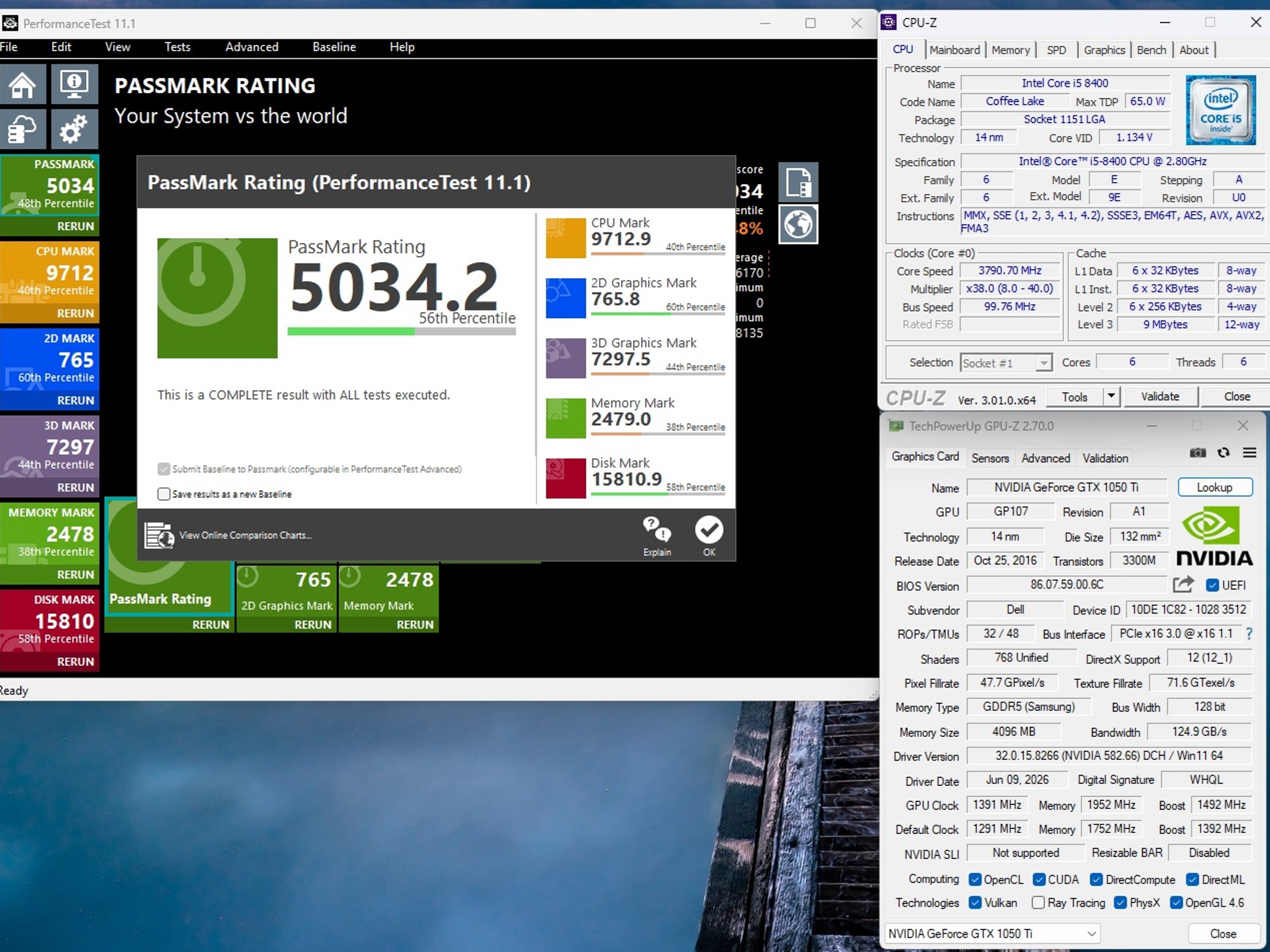Enable Save results as a new Baseline
This screenshot has height=952, width=1270.
point(164,494)
